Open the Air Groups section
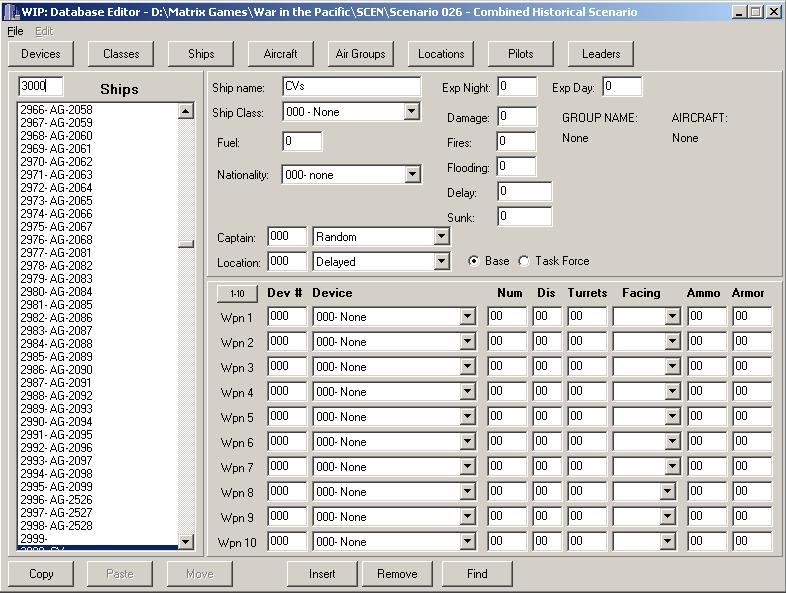This screenshot has width=786, height=593. [x=361, y=54]
